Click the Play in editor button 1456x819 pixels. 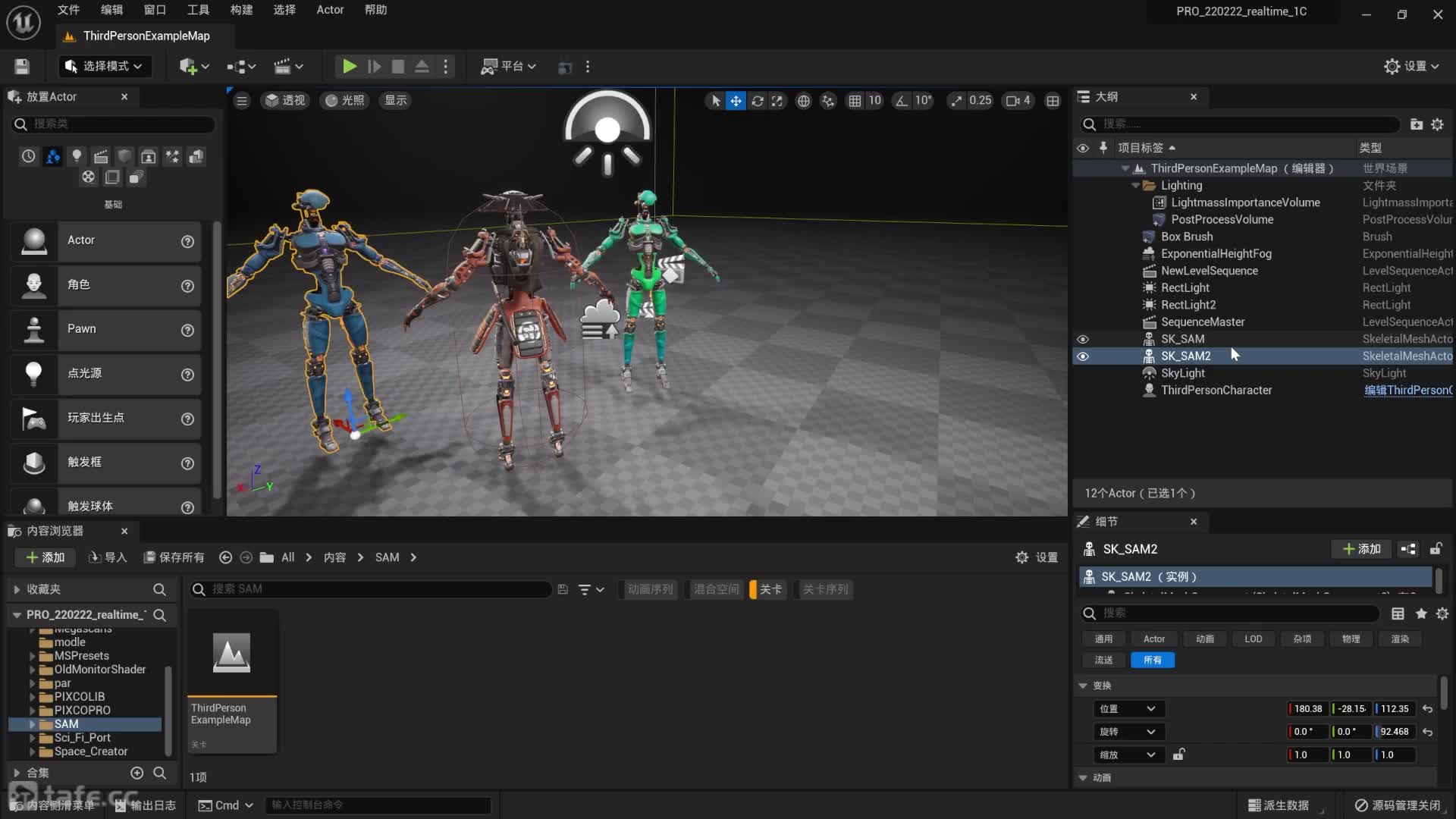point(349,67)
